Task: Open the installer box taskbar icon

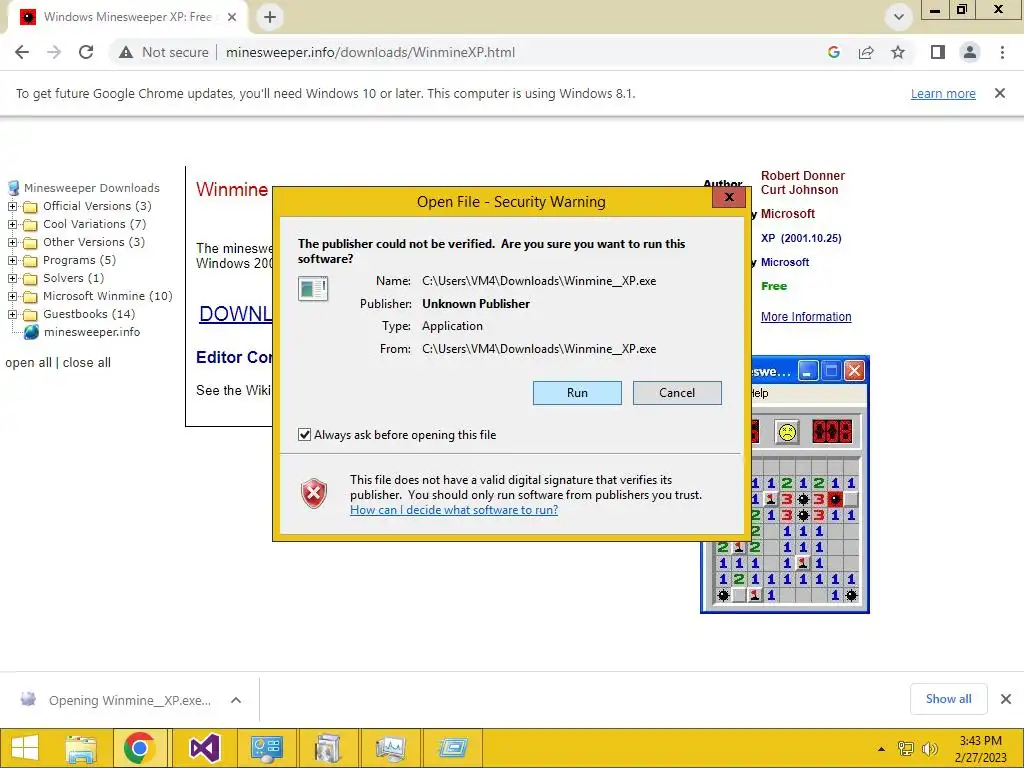Action: click(x=328, y=748)
